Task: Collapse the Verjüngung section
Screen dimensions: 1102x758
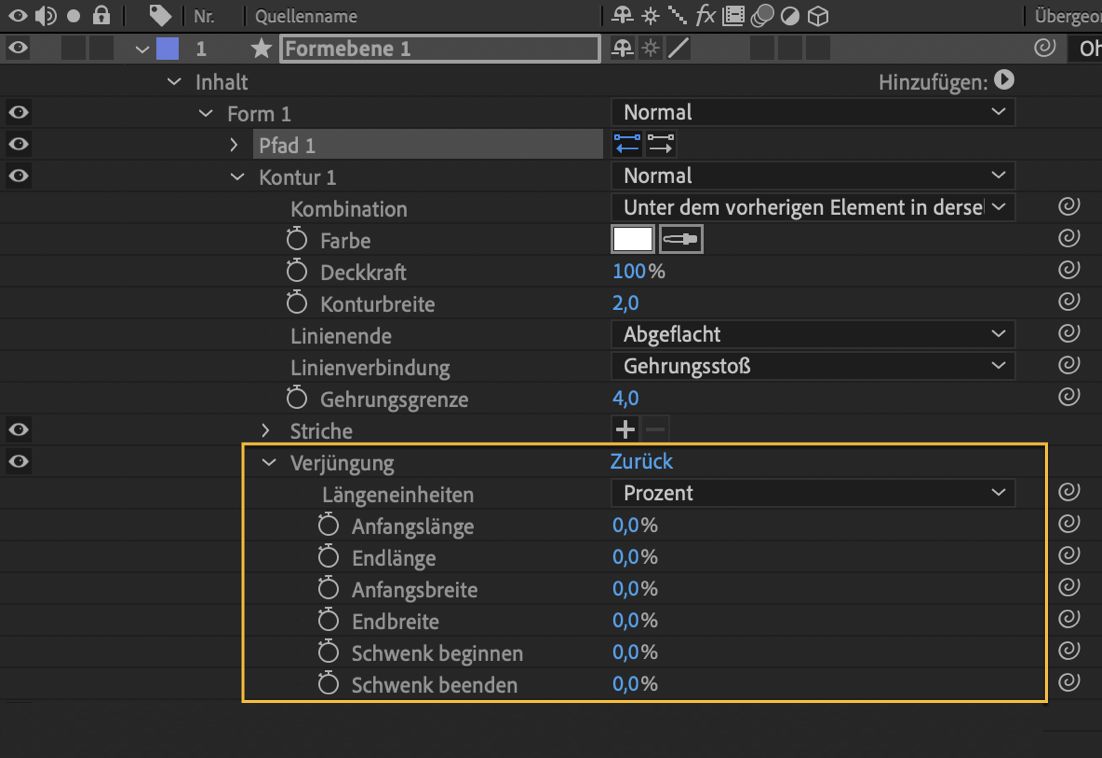Action: tap(268, 462)
